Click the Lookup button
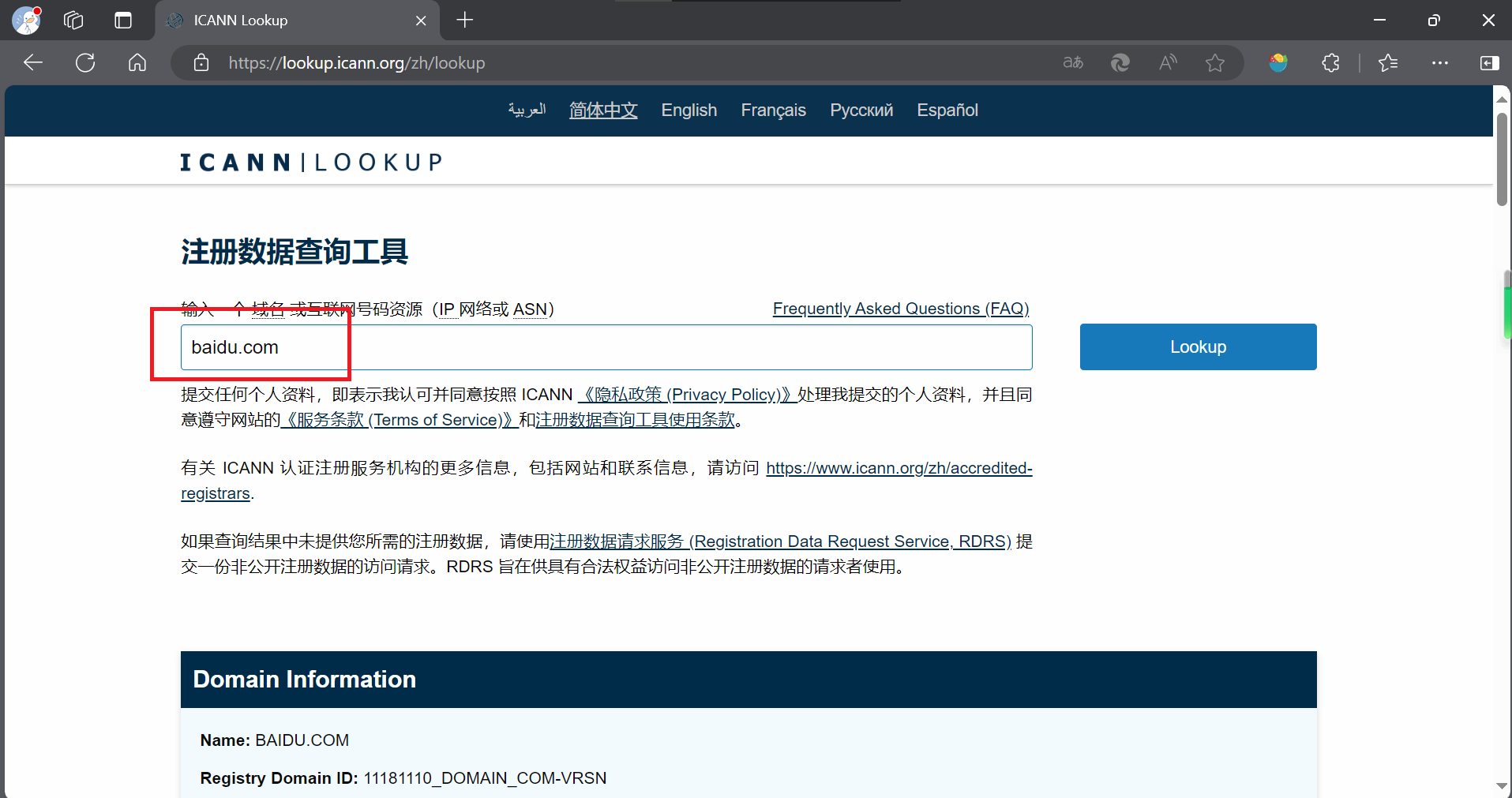Image resolution: width=1512 pixels, height=798 pixels. 1198,347
